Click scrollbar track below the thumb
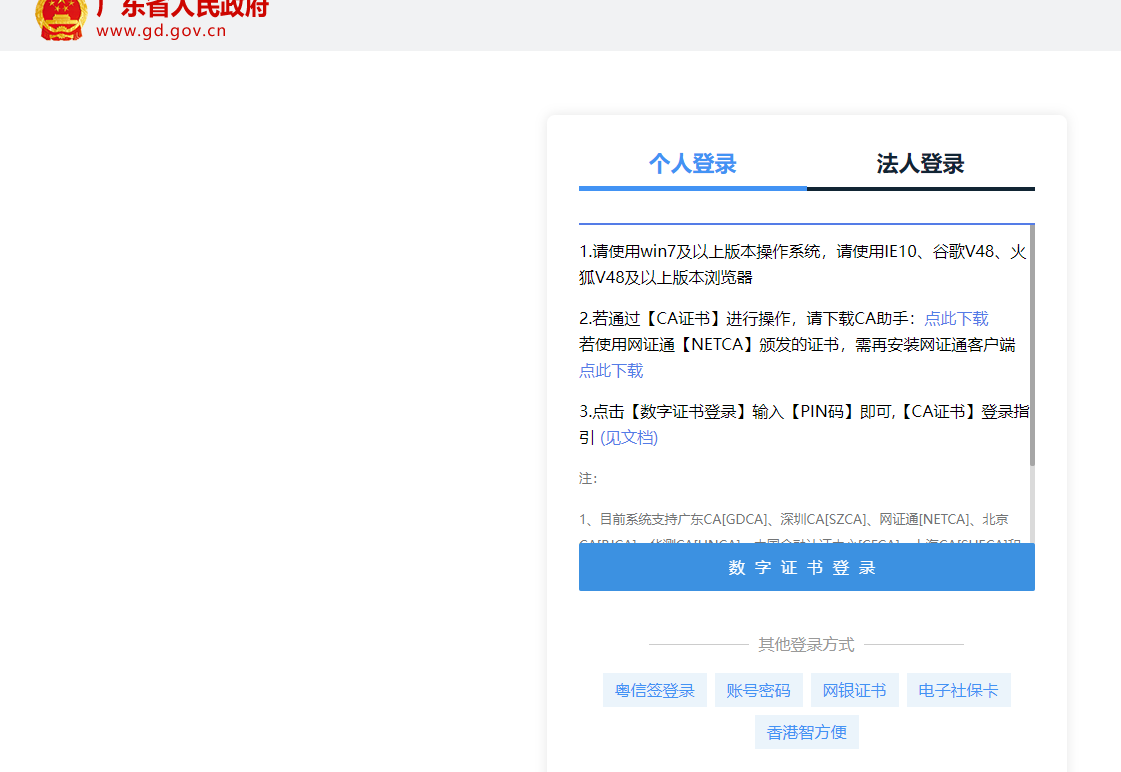The image size is (1121, 772). (x=1031, y=505)
